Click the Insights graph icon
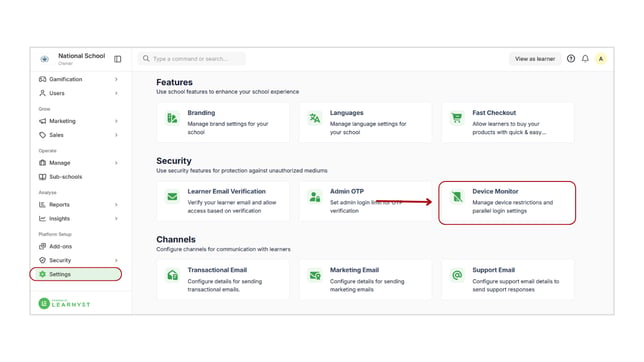Screen dimensions: 644x362 [42, 219]
